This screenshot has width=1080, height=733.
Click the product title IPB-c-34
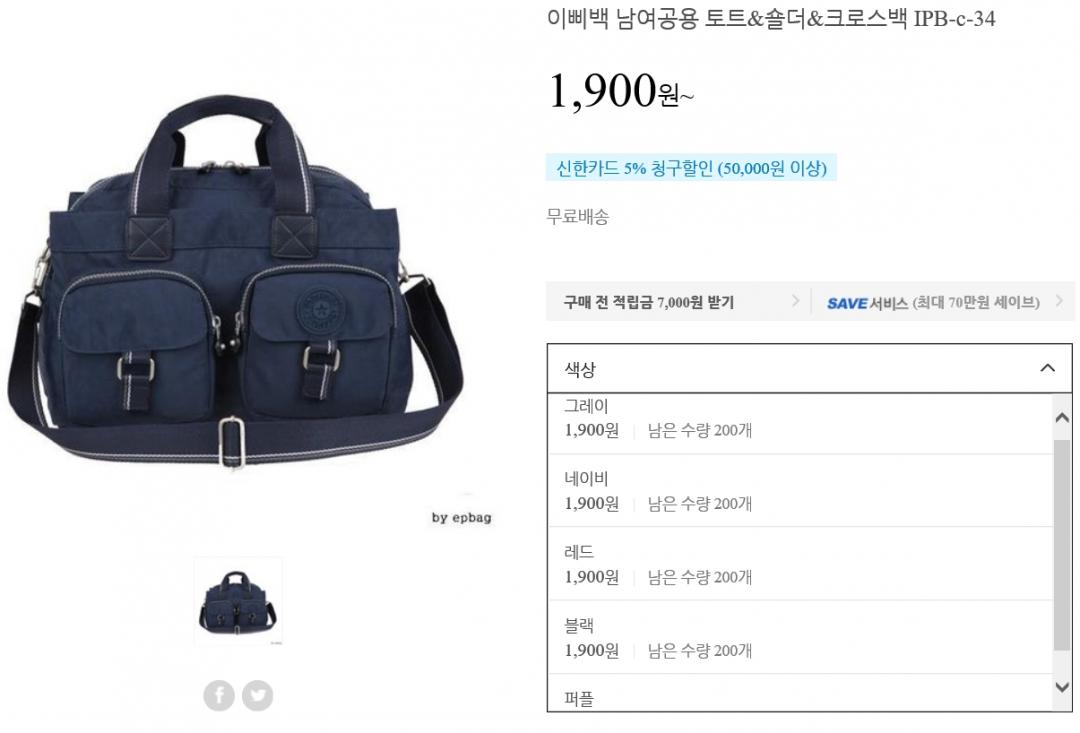(771, 17)
